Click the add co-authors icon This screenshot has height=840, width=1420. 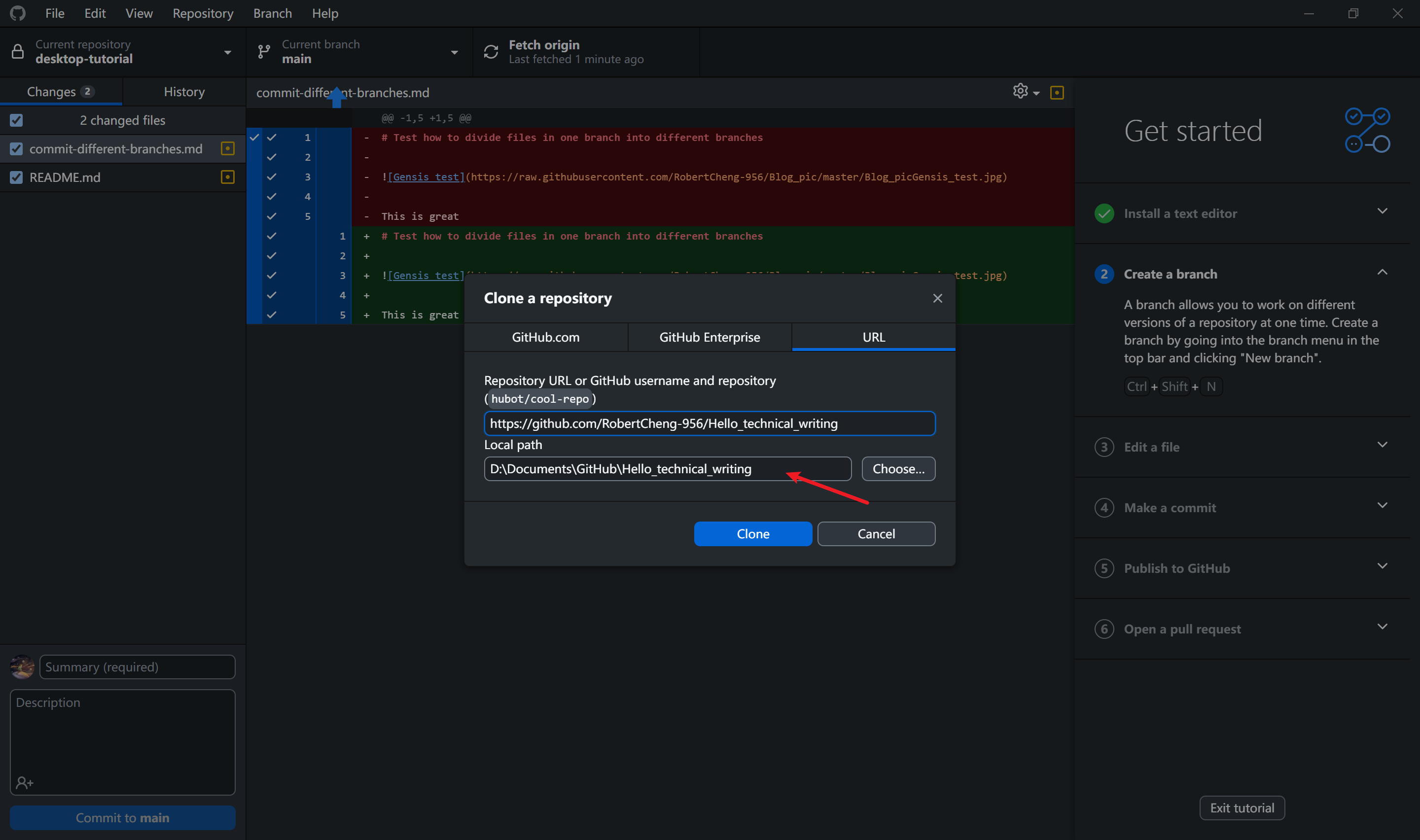(24, 783)
